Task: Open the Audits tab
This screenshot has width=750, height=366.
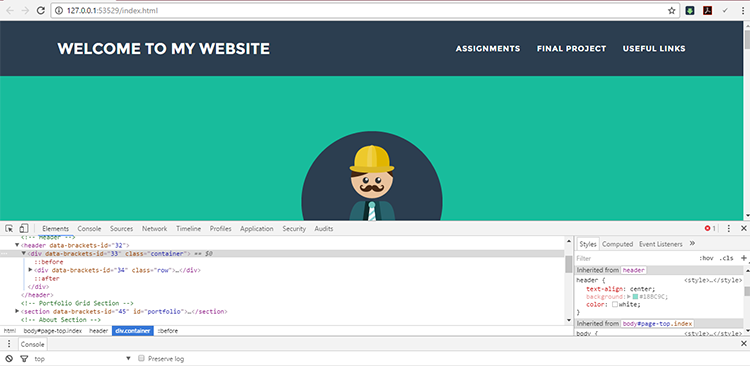Action: pyautogui.click(x=324, y=229)
